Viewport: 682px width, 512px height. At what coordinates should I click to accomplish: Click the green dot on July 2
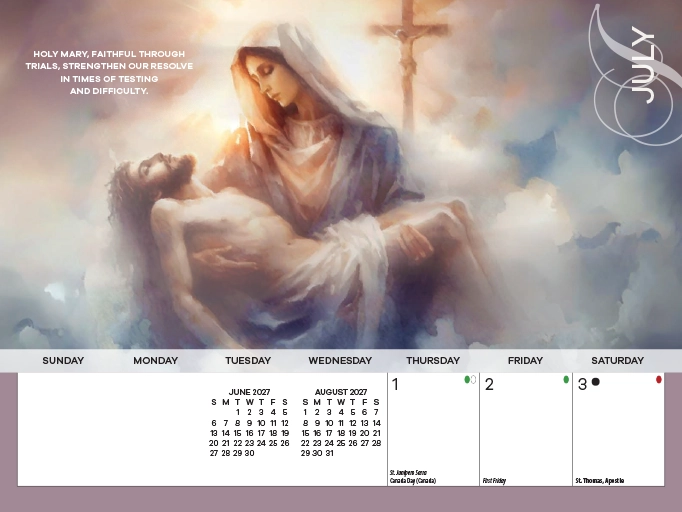(x=566, y=380)
